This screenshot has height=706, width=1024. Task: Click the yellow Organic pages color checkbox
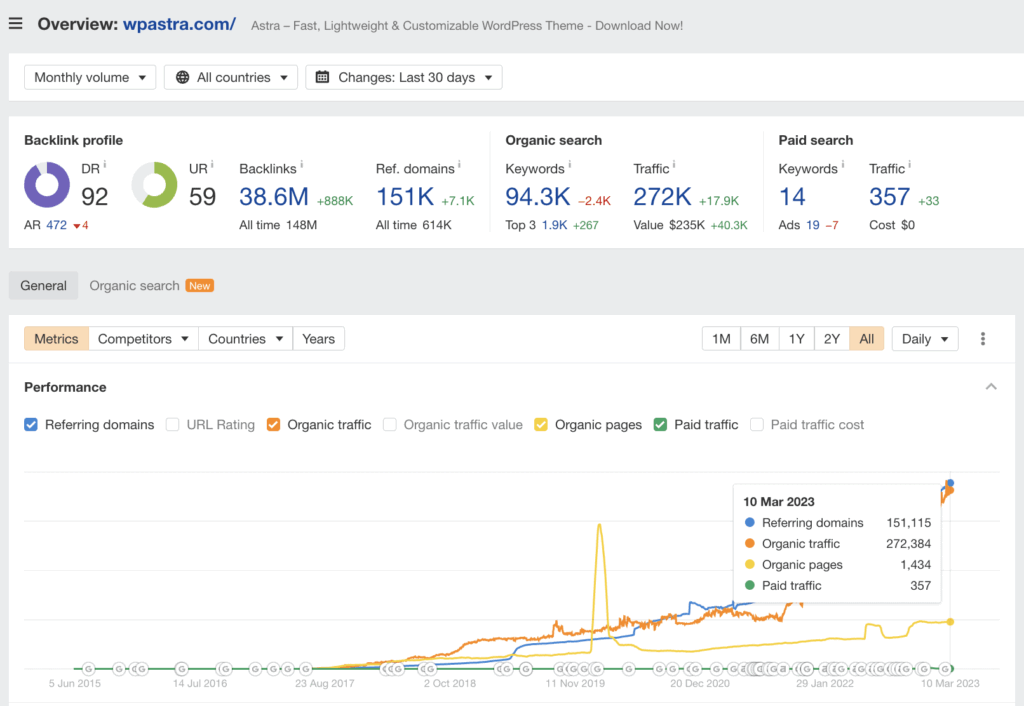point(541,425)
